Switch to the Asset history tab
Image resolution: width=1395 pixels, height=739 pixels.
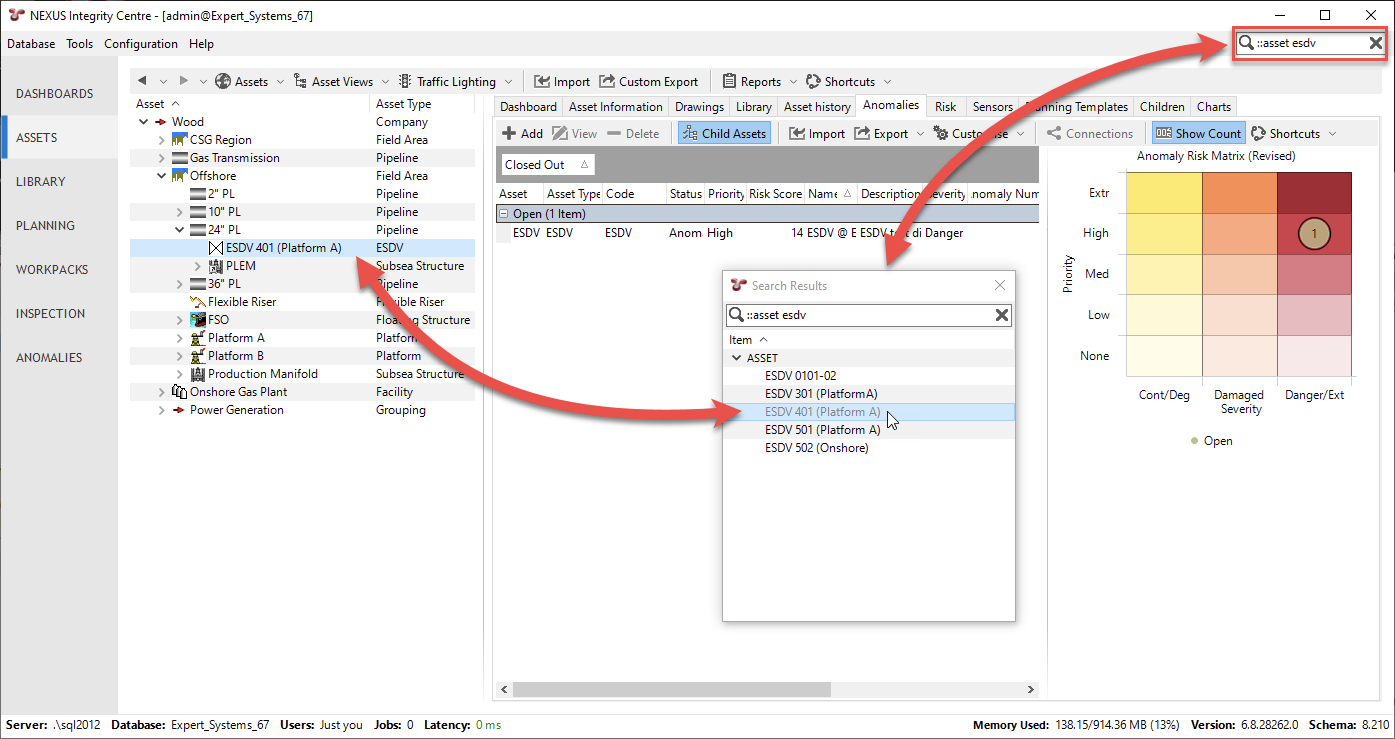click(x=817, y=107)
